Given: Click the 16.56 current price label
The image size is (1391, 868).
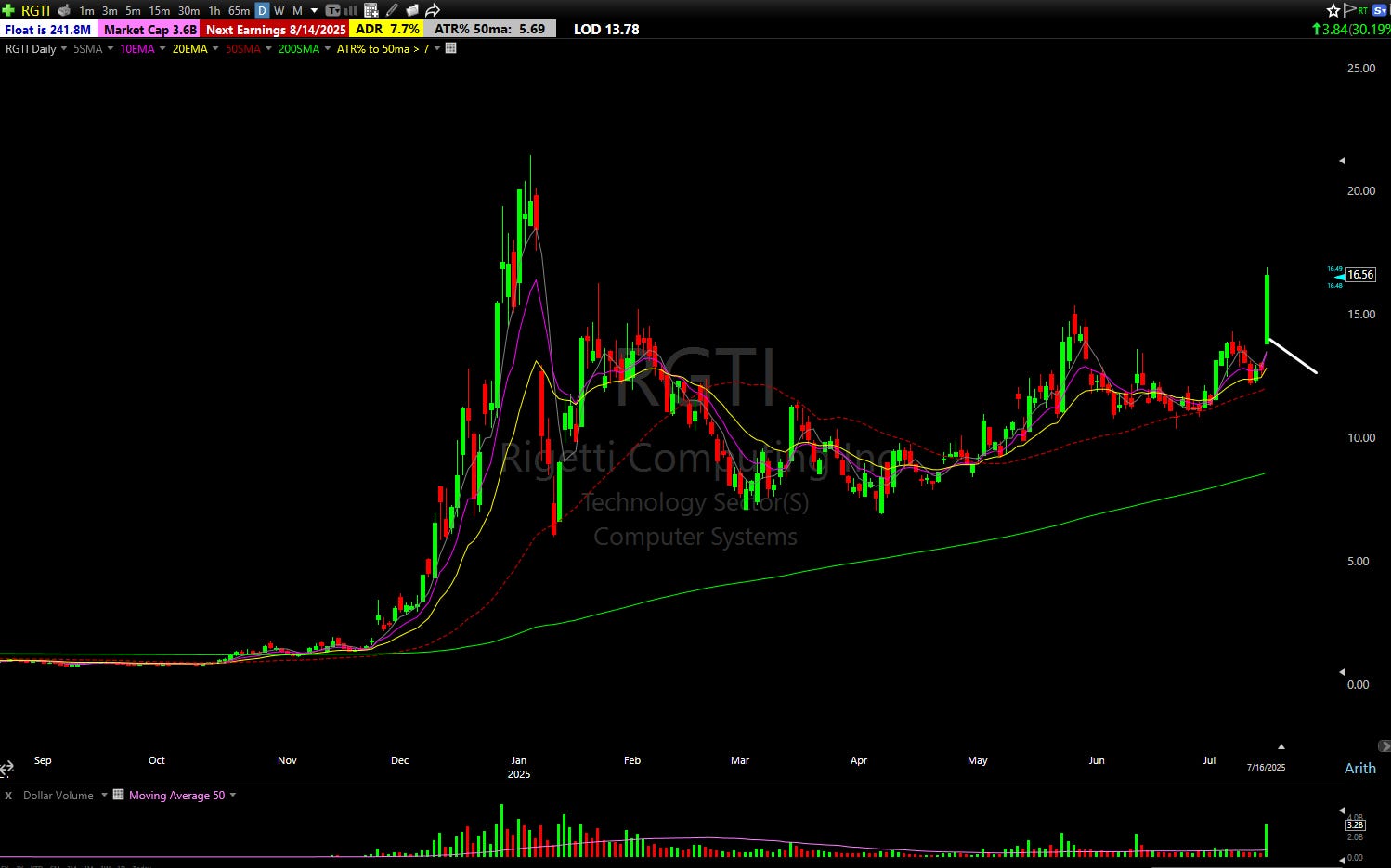Looking at the screenshot, I should [1360, 275].
